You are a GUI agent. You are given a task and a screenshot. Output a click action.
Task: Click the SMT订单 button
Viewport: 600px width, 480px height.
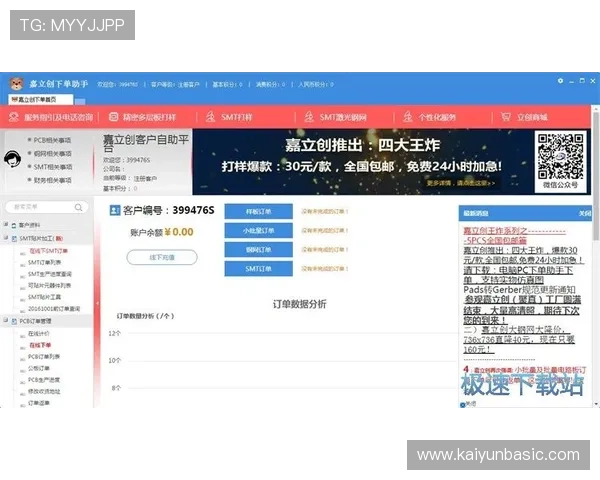click(259, 269)
